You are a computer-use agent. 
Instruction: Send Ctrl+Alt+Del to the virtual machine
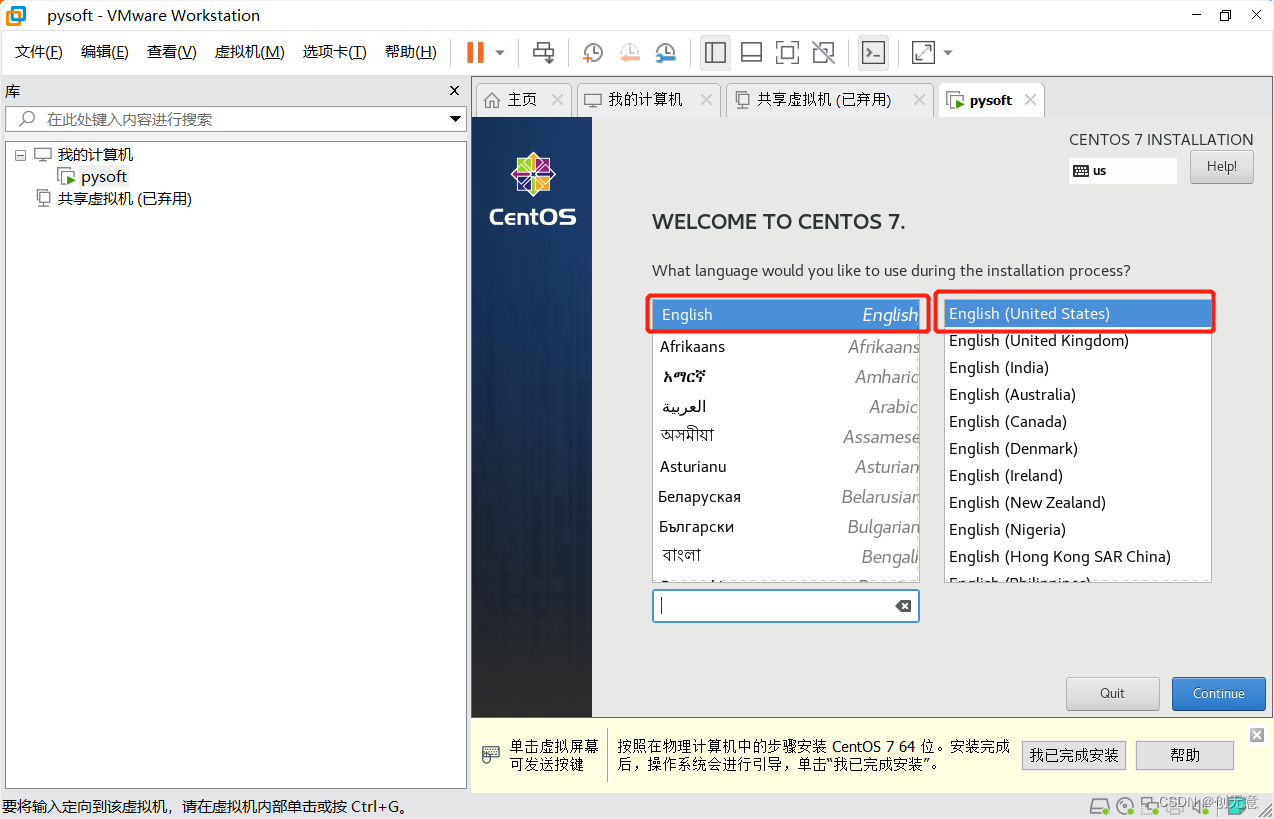543,52
